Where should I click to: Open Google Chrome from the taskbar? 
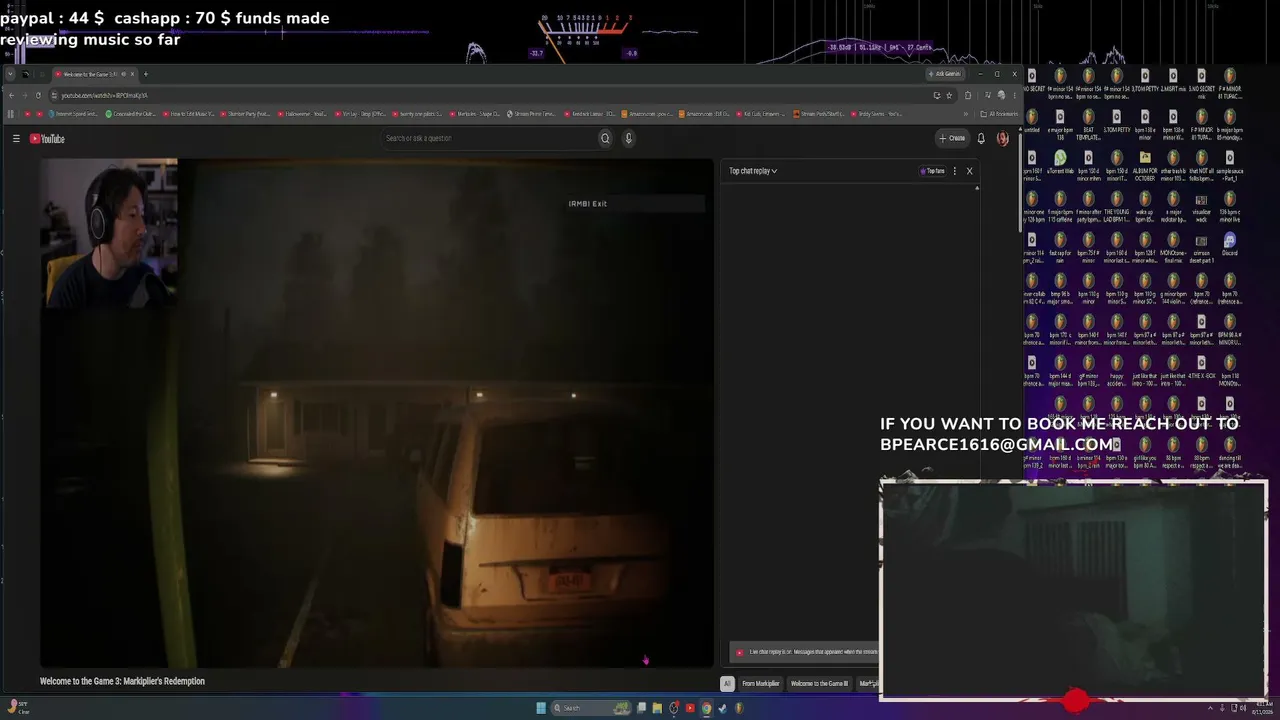[706, 708]
